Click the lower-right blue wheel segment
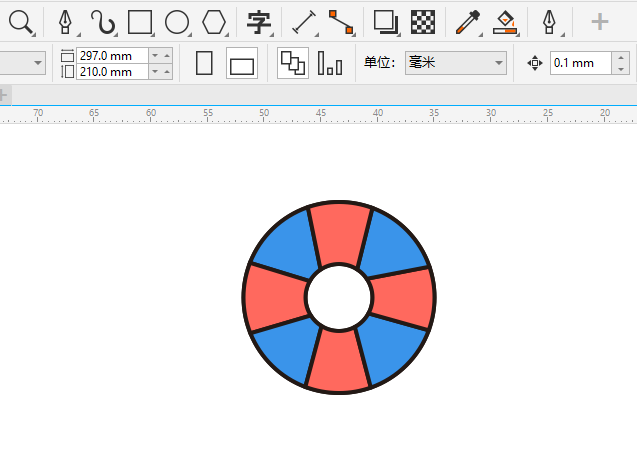 [x=392, y=348]
